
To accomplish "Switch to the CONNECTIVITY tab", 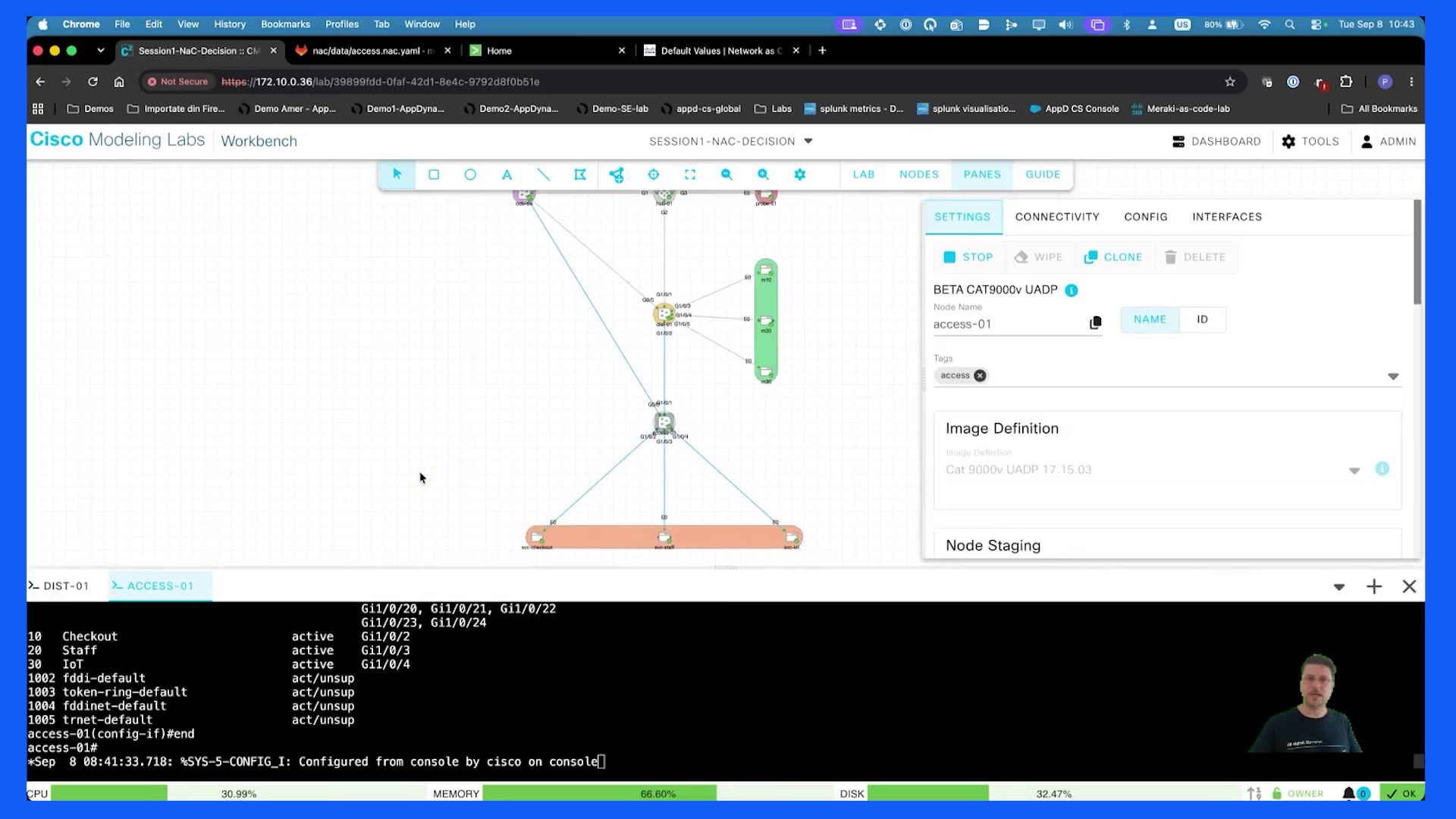I will point(1057,217).
